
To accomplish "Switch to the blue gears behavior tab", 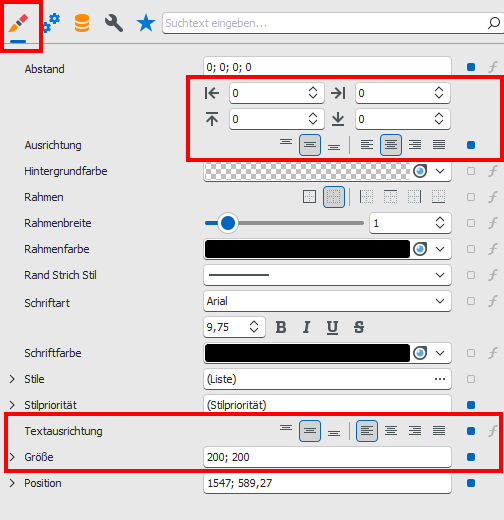I will click(51, 23).
